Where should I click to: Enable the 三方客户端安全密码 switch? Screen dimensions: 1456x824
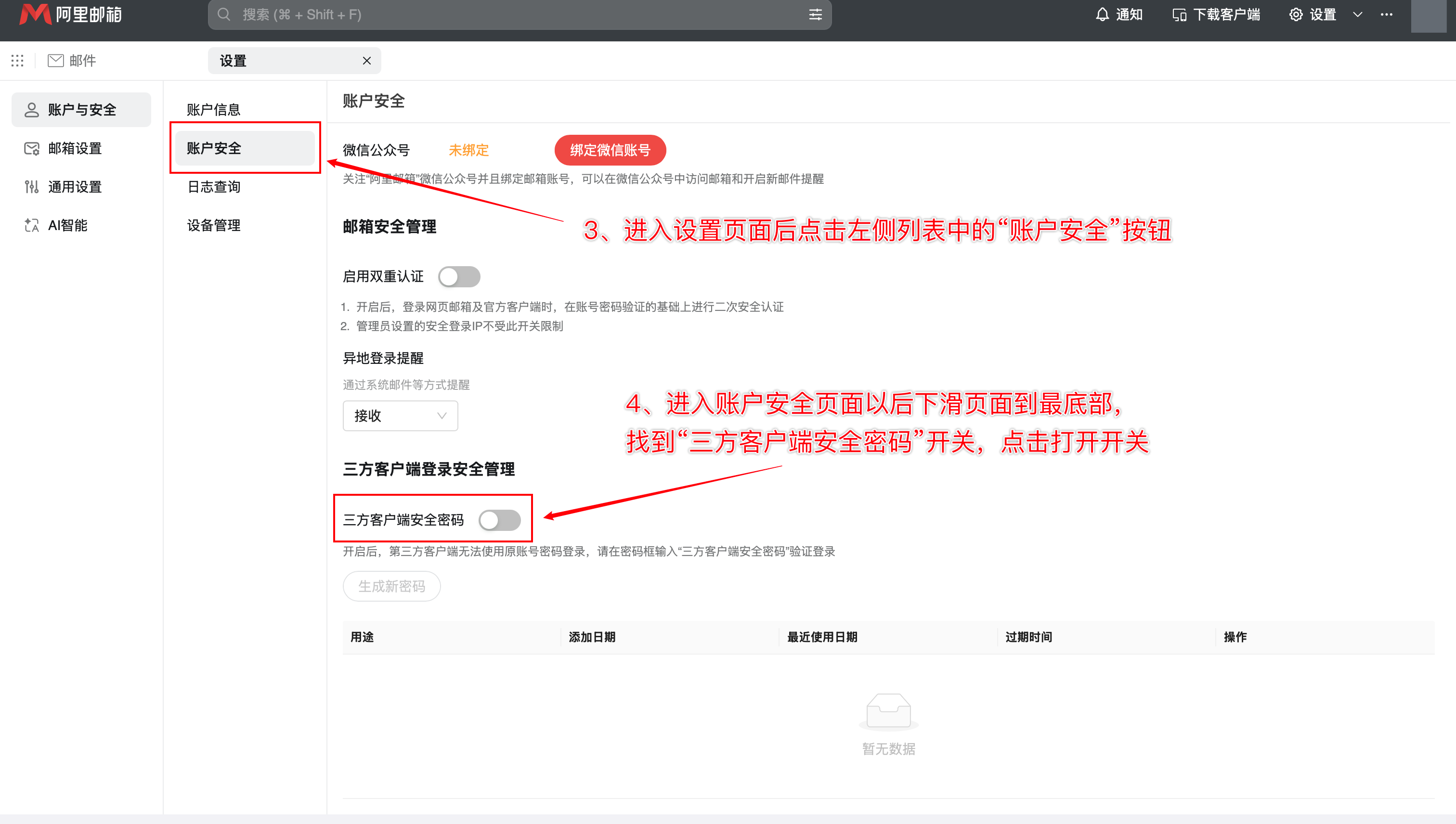click(x=499, y=520)
